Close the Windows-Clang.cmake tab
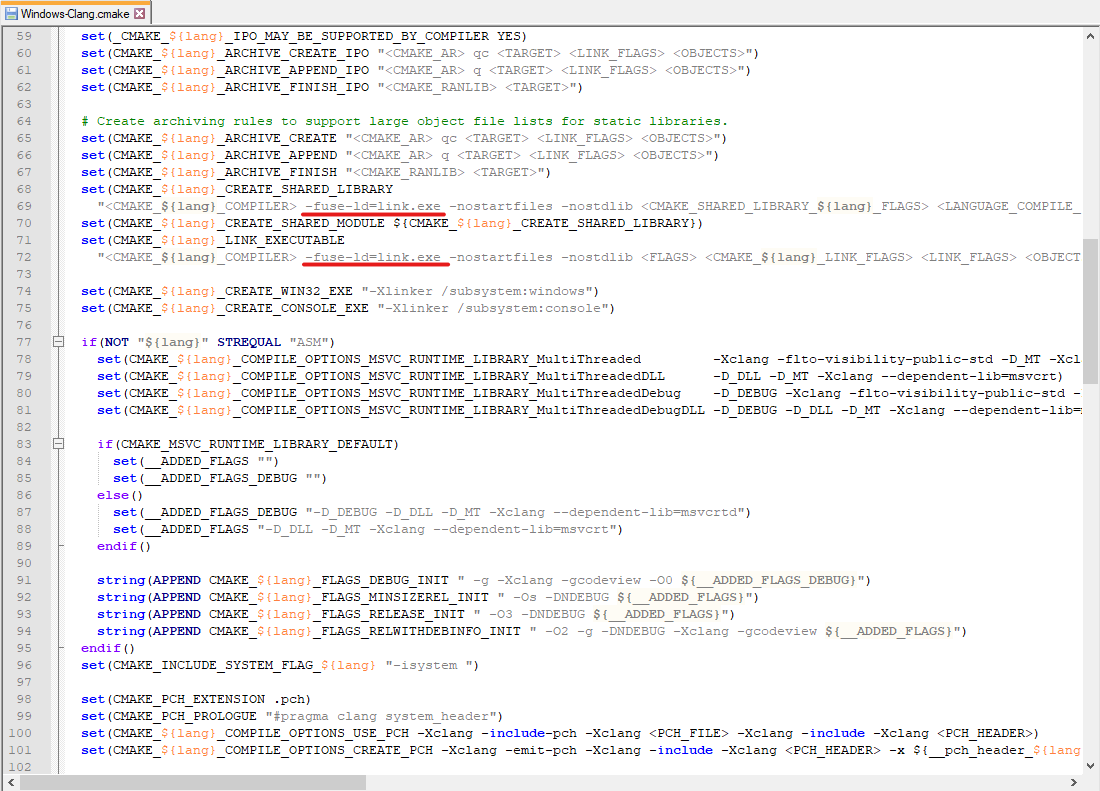 [141, 15]
